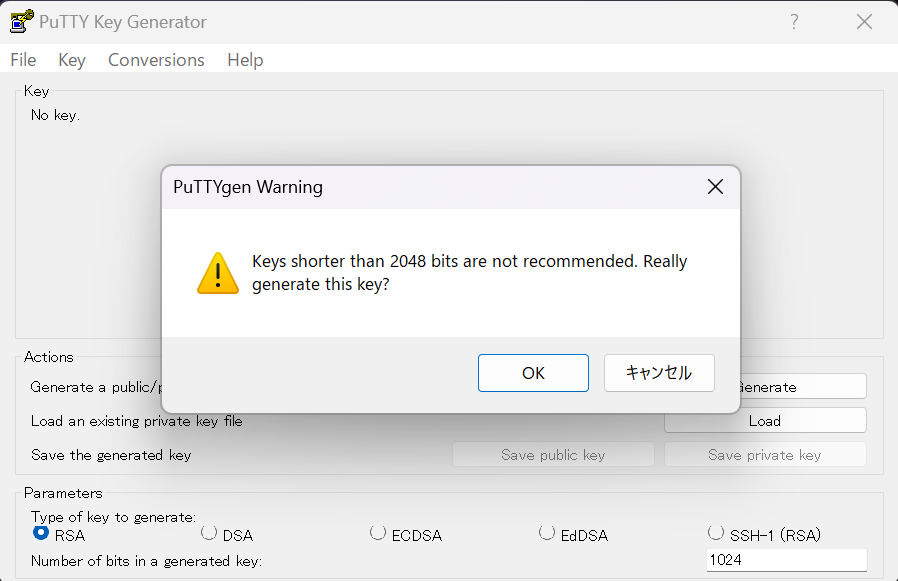Choose ECDSA key type radio button

click(378, 533)
